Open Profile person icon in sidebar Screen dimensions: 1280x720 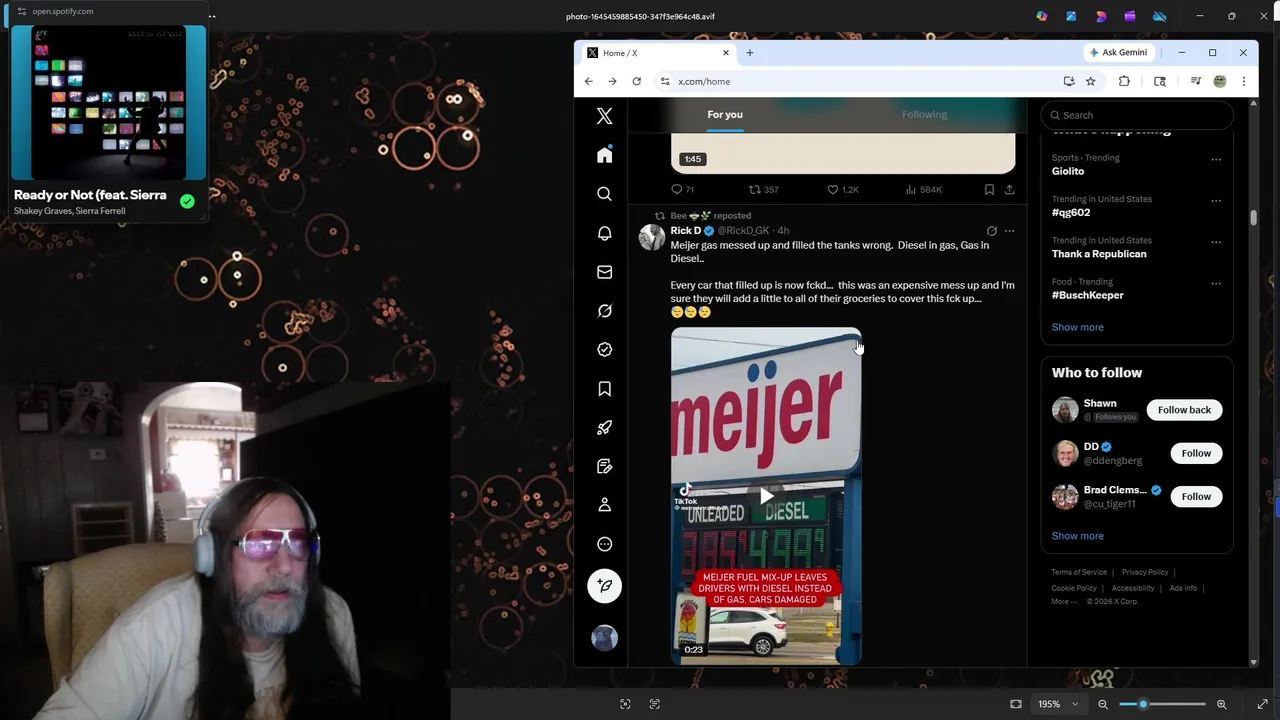pyautogui.click(x=604, y=506)
